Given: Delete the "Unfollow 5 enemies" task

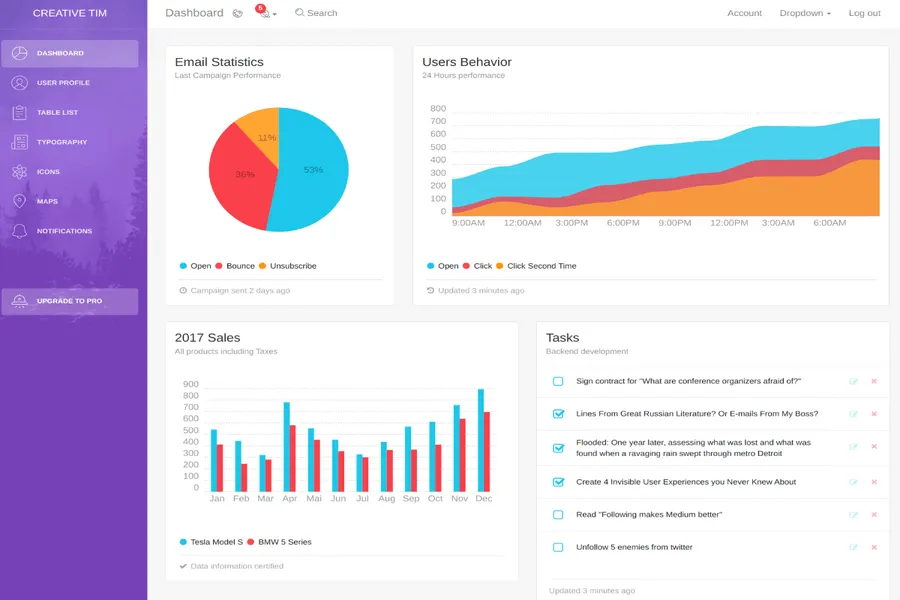Looking at the screenshot, I should [x=874, y=547].
